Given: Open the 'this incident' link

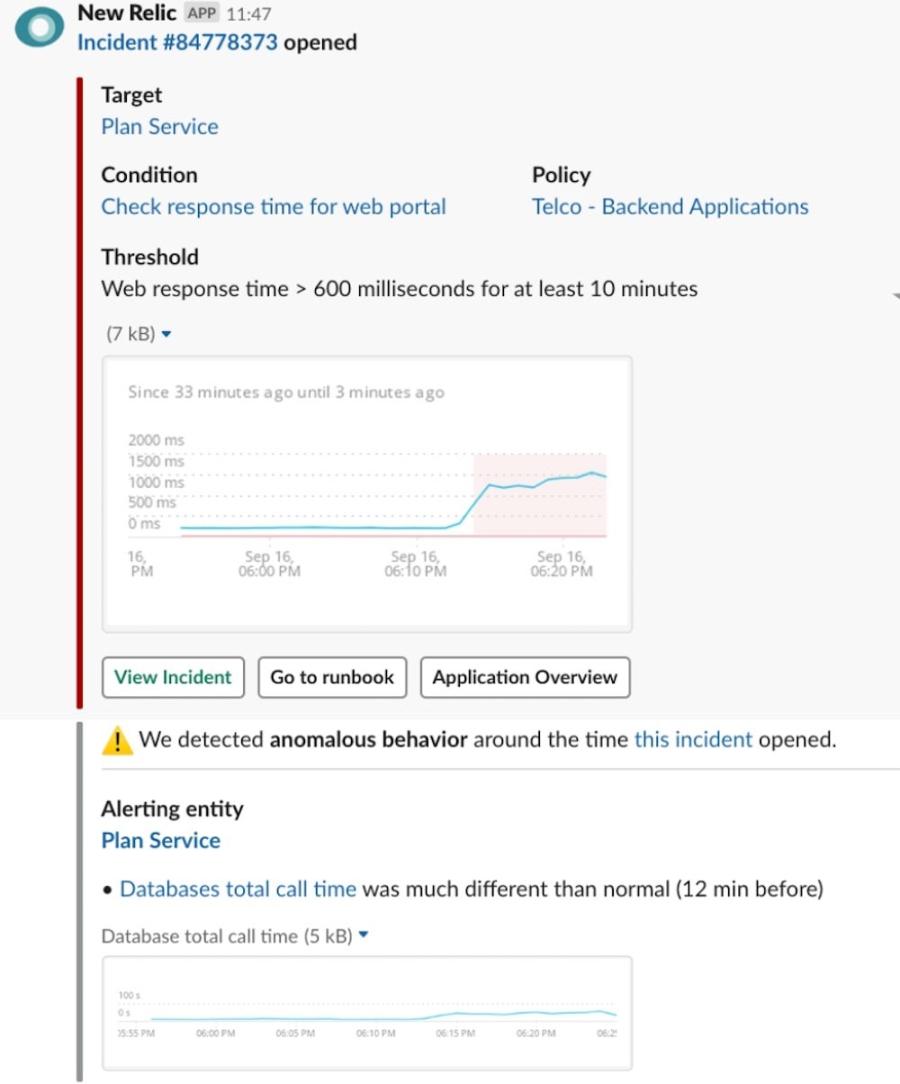Looking at the screenshot, I should 693,740.
